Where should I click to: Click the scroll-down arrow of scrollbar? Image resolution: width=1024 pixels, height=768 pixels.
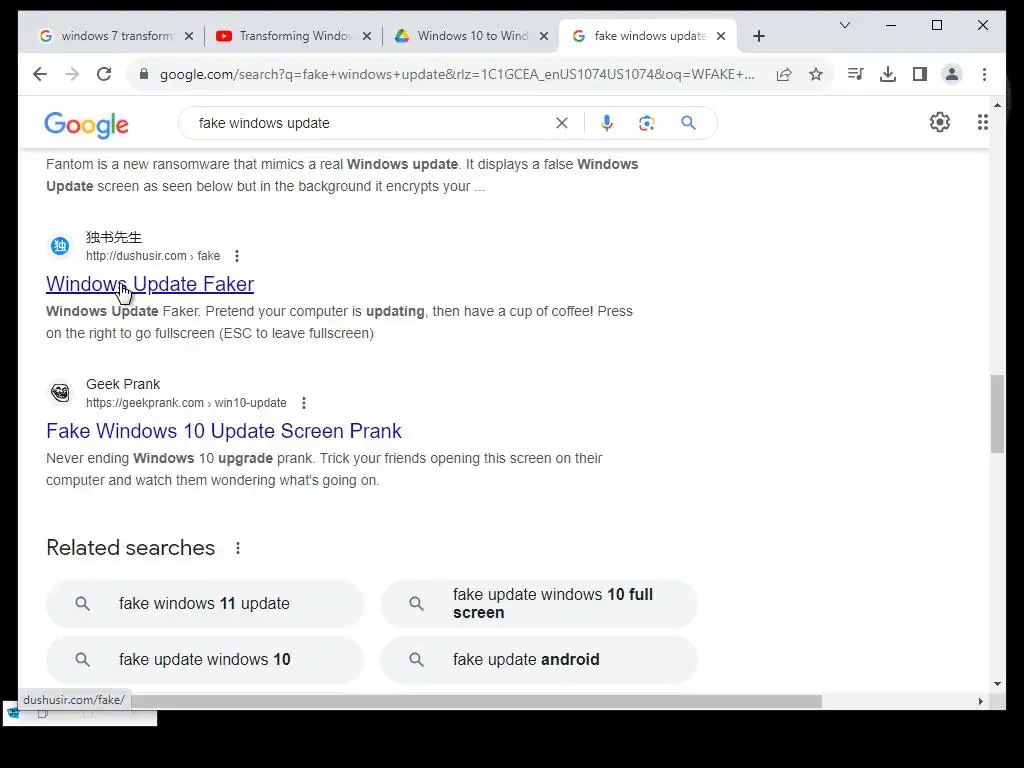tap(997, 684)
